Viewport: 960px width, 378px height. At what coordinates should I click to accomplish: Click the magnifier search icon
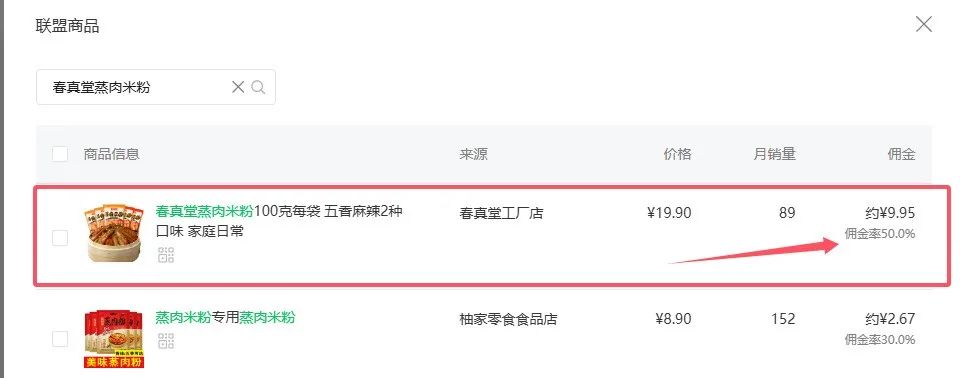click(258, 87)
